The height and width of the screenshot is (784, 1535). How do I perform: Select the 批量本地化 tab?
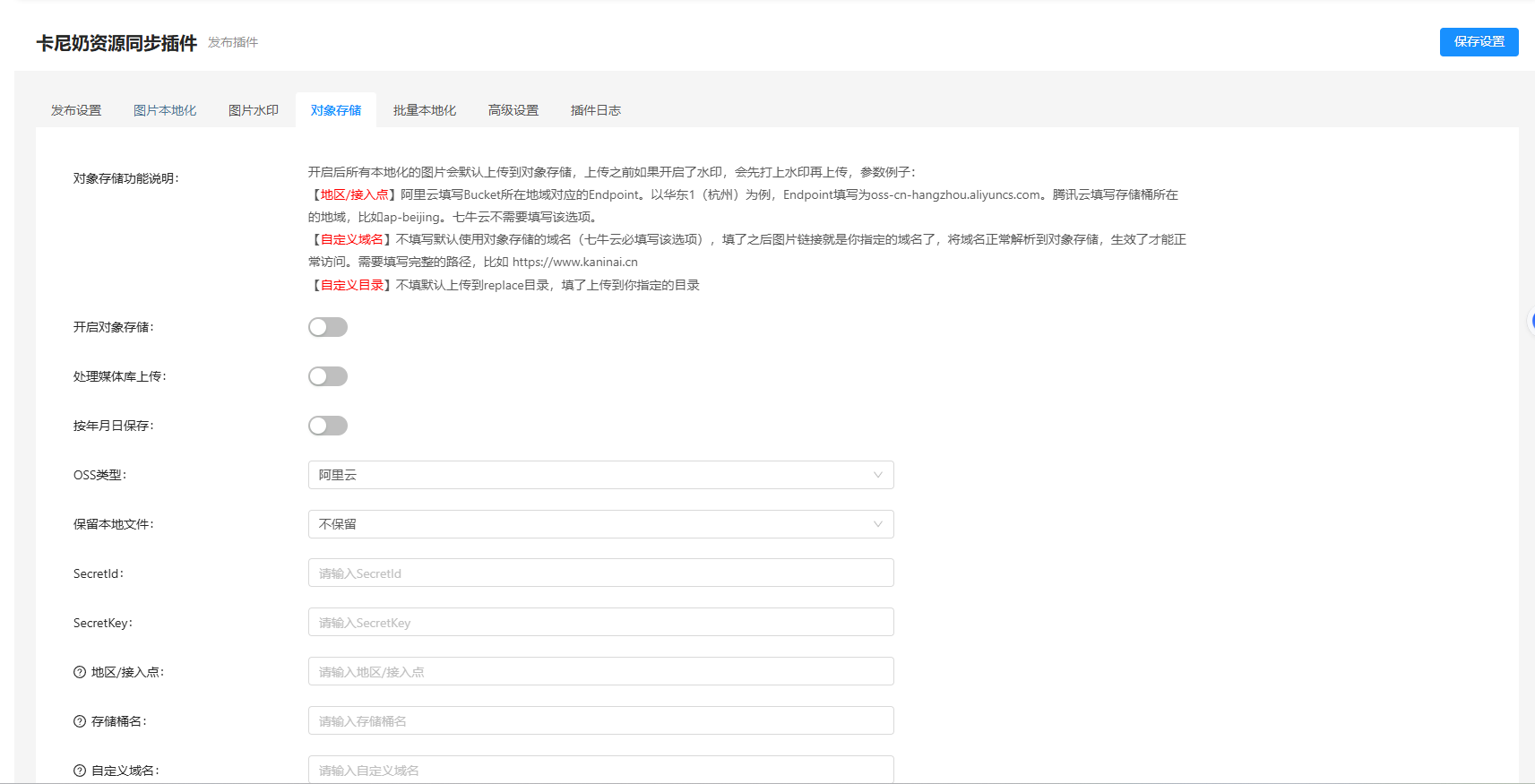(425, 110)
